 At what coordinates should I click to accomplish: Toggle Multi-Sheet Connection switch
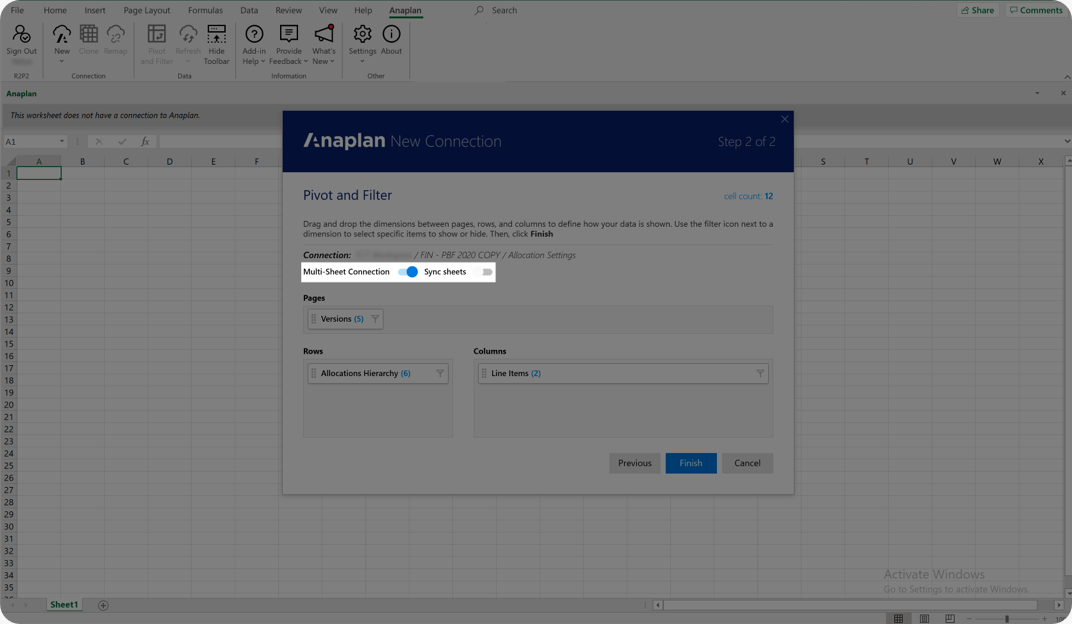click(x=408, y=272)
